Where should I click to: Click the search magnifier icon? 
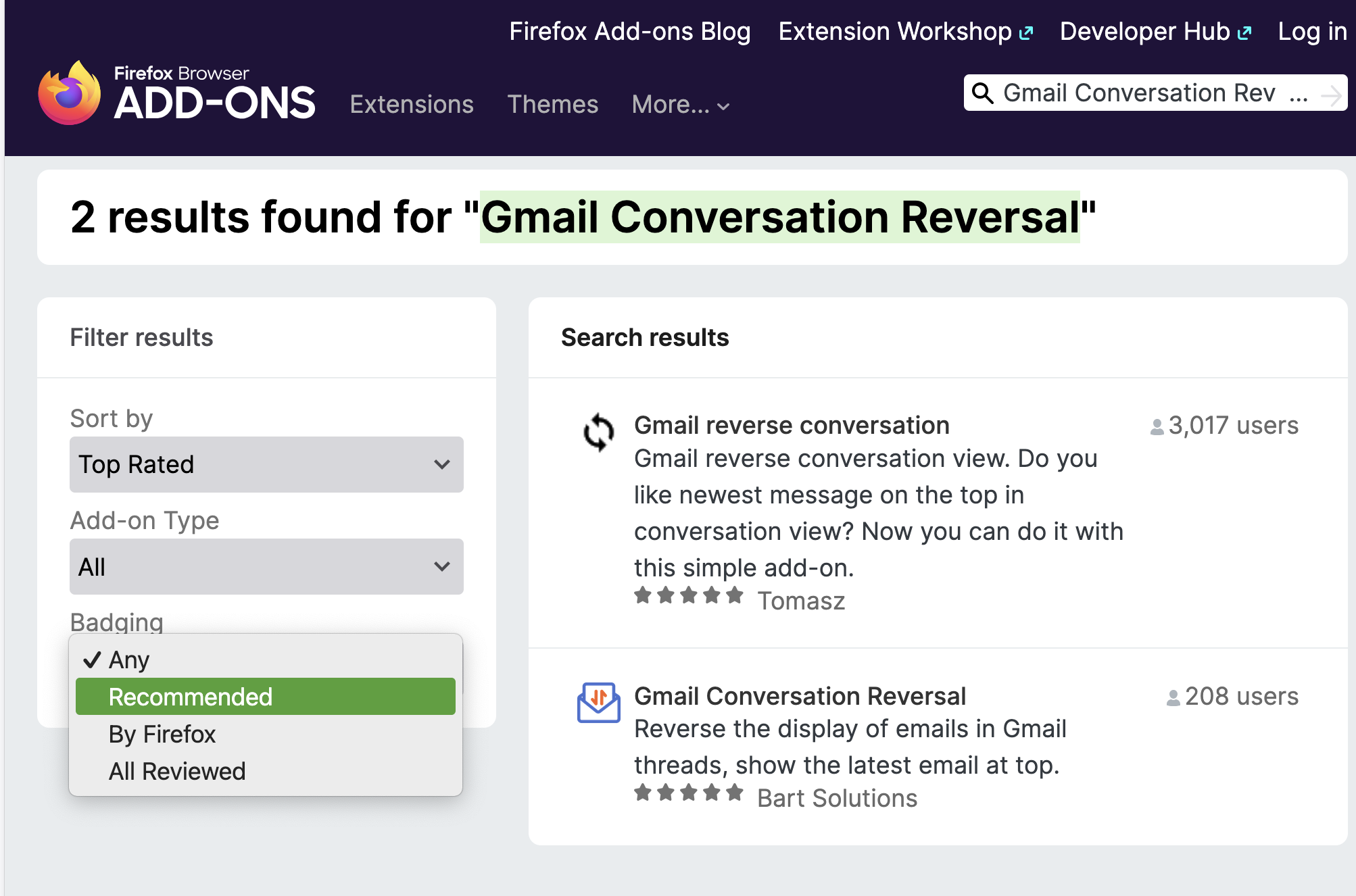[982, 93]
